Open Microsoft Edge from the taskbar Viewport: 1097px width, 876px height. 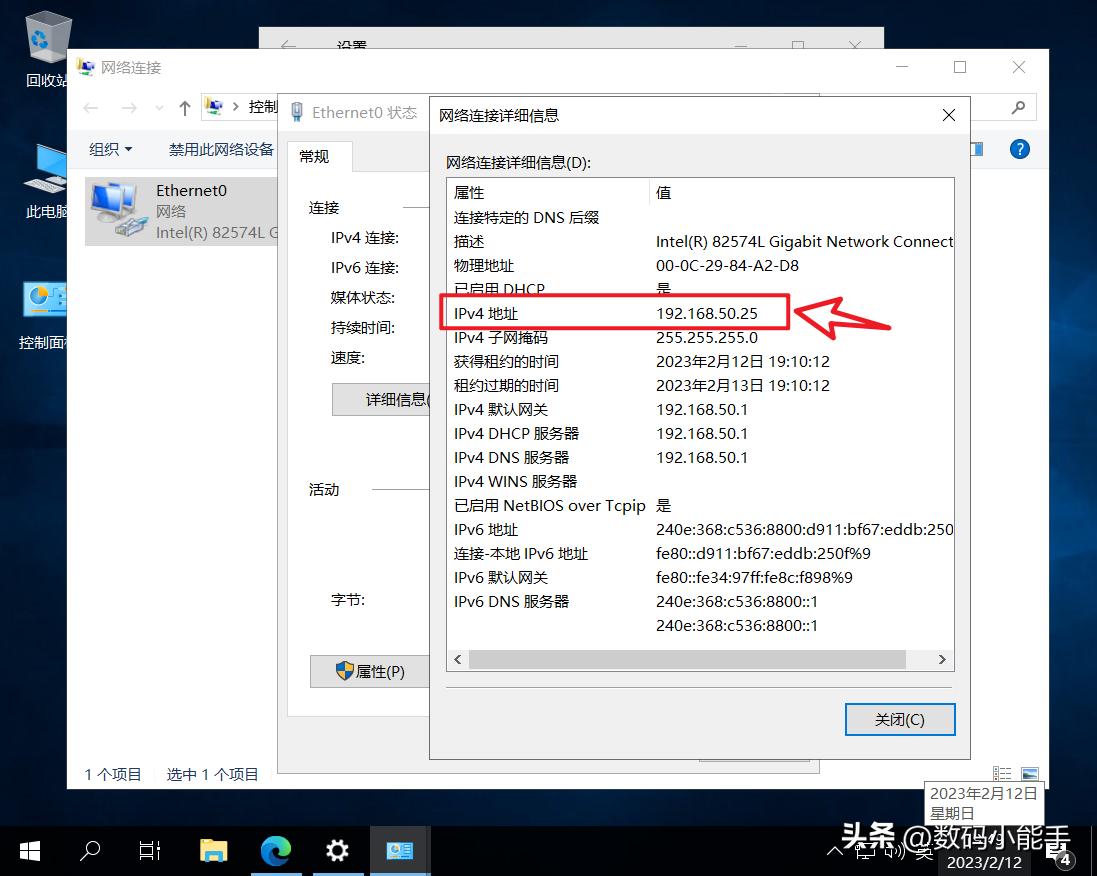pos(276,850)
